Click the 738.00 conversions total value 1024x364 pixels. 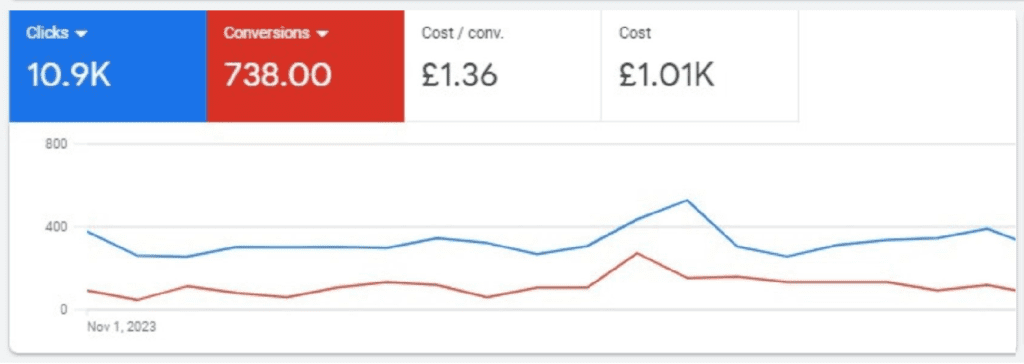(x=278, y=75)
